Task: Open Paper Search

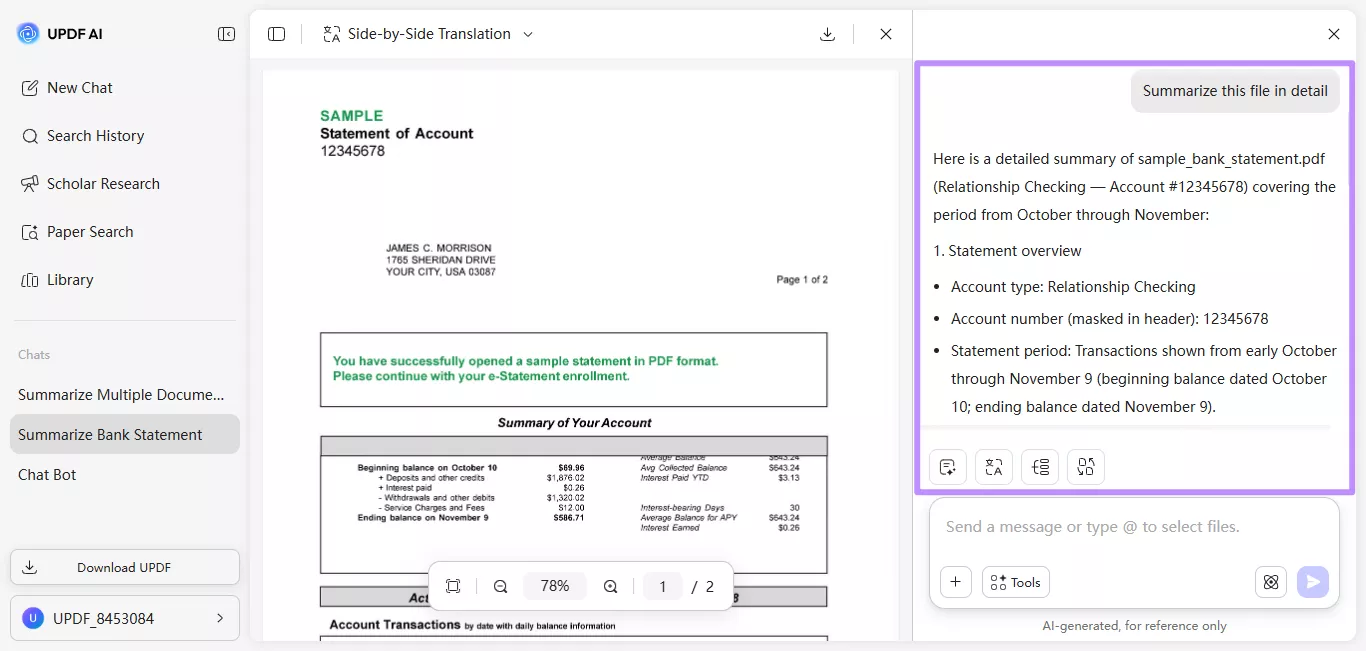Action: [77, 232]
